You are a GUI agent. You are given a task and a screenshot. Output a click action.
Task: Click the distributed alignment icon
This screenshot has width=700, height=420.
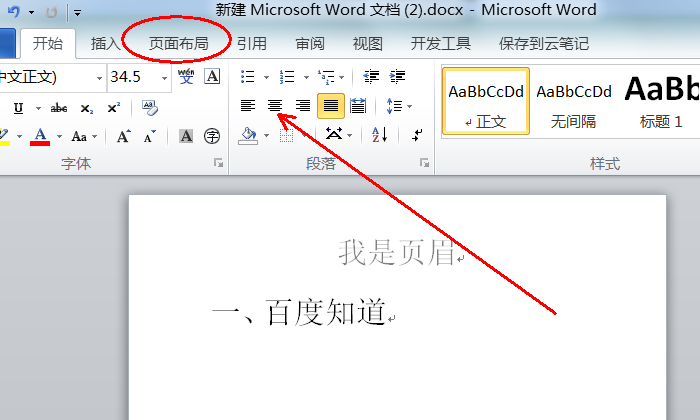[x=358, y=106]
